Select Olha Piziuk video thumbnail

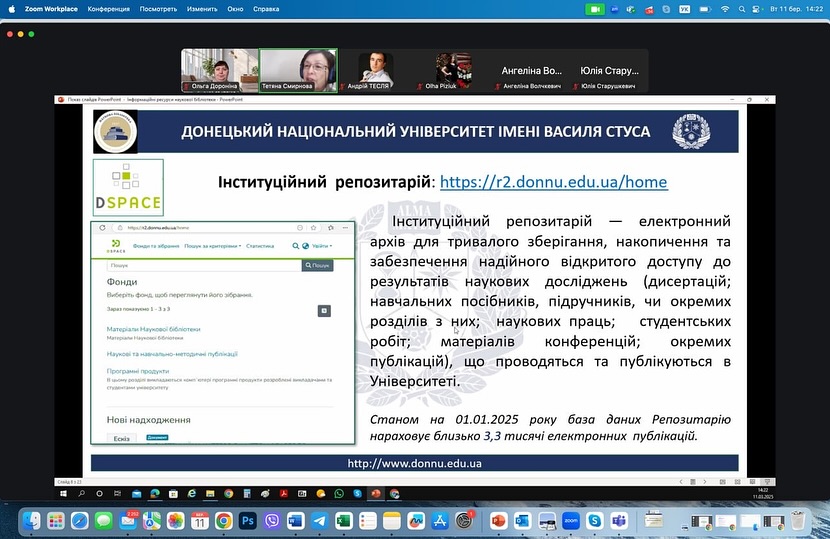pyautogui.click(x=454, y=70)
